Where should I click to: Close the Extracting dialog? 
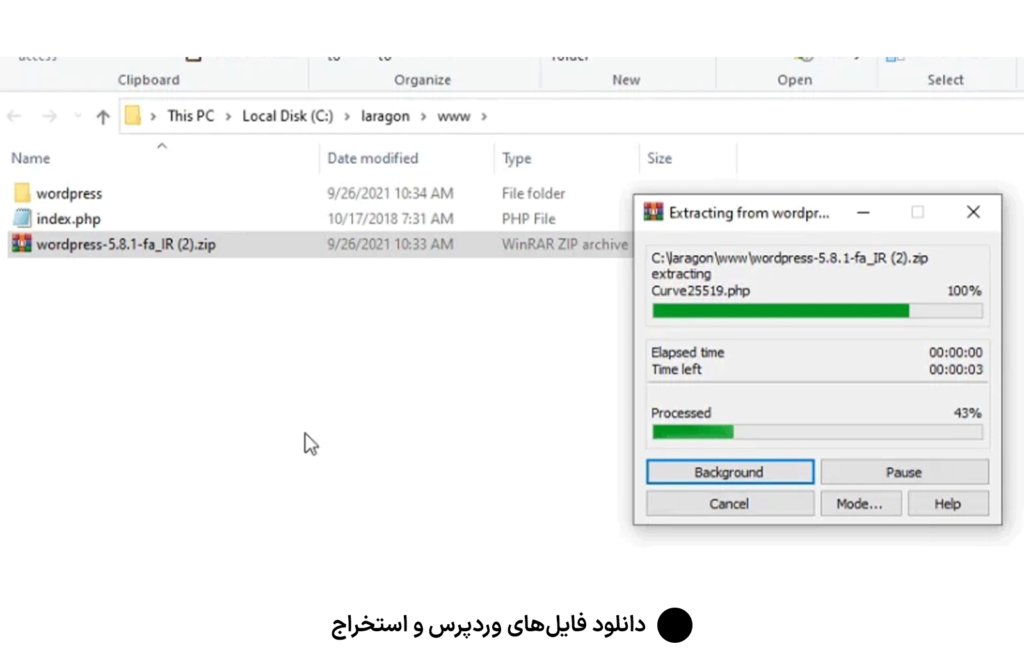[973, 212]
